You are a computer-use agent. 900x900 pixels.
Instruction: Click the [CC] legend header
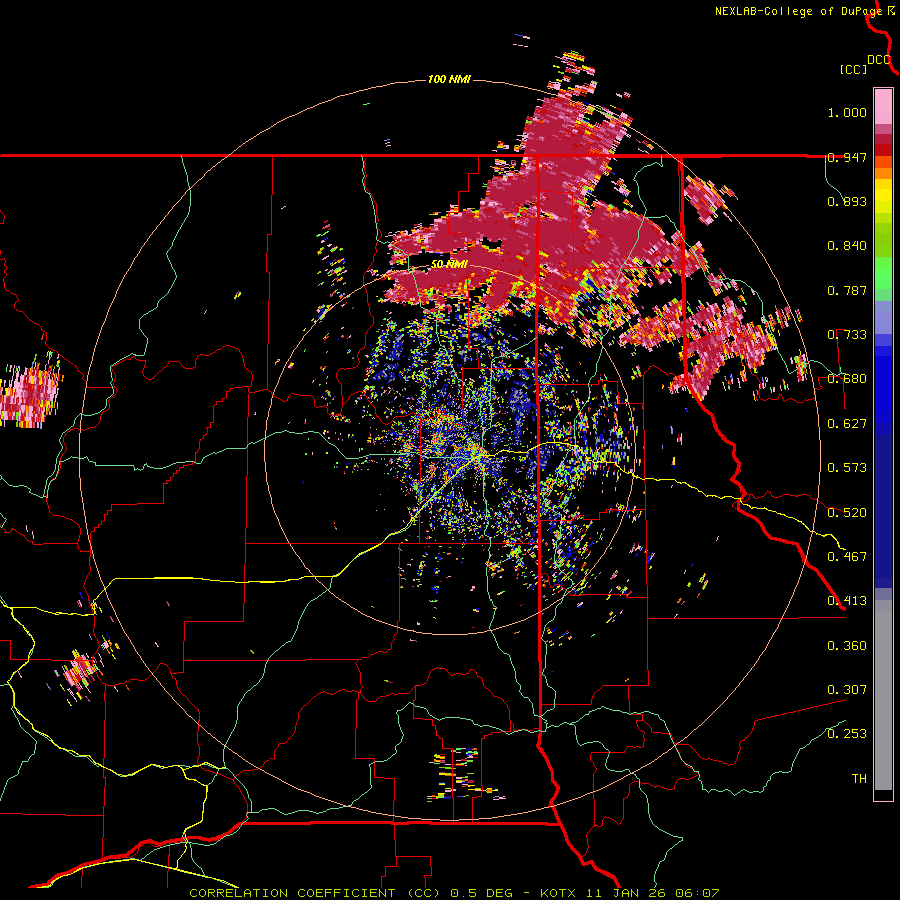pos(854,69)
